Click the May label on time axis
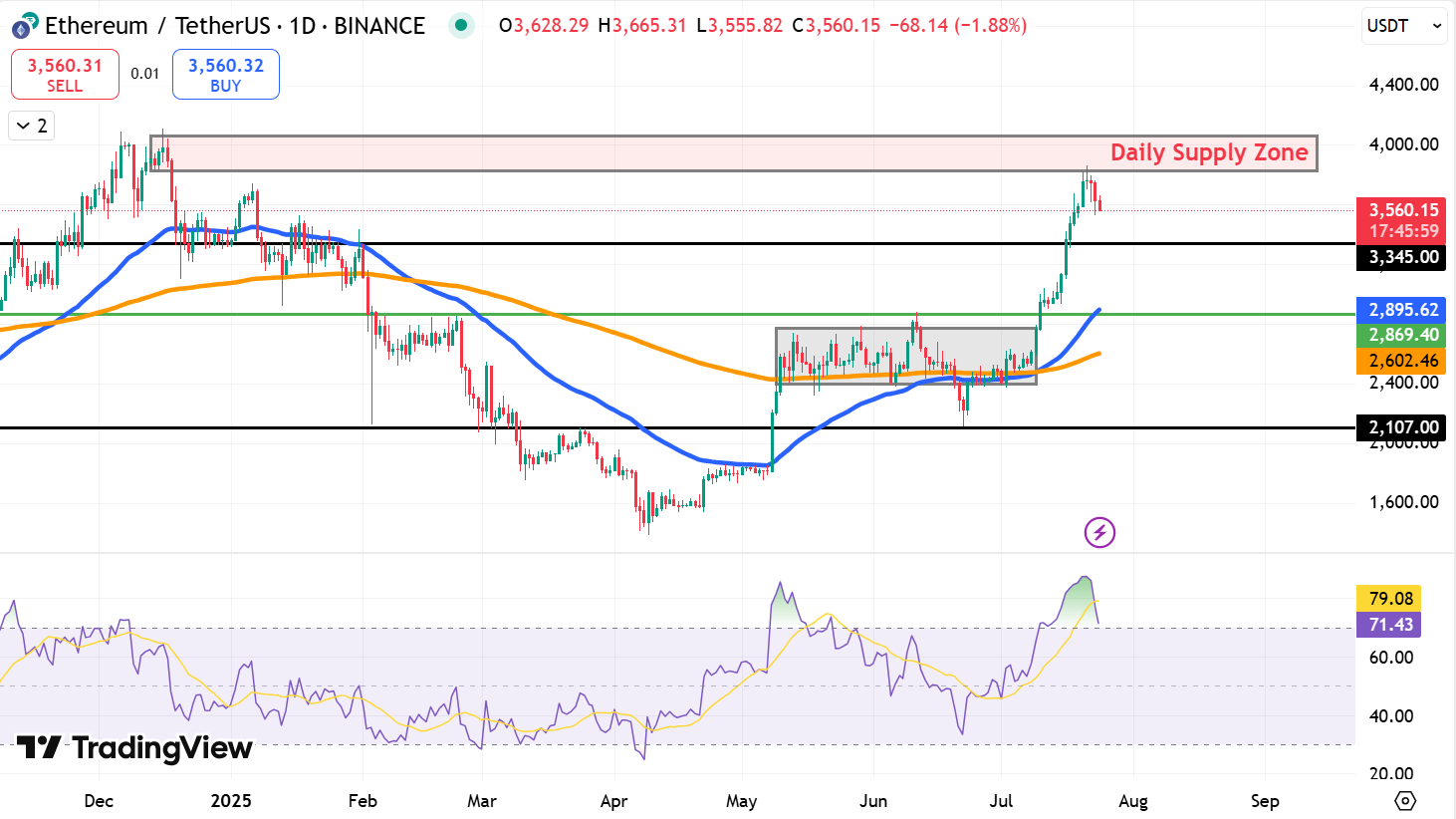The image size is (1456, 819). coord(741,801)
